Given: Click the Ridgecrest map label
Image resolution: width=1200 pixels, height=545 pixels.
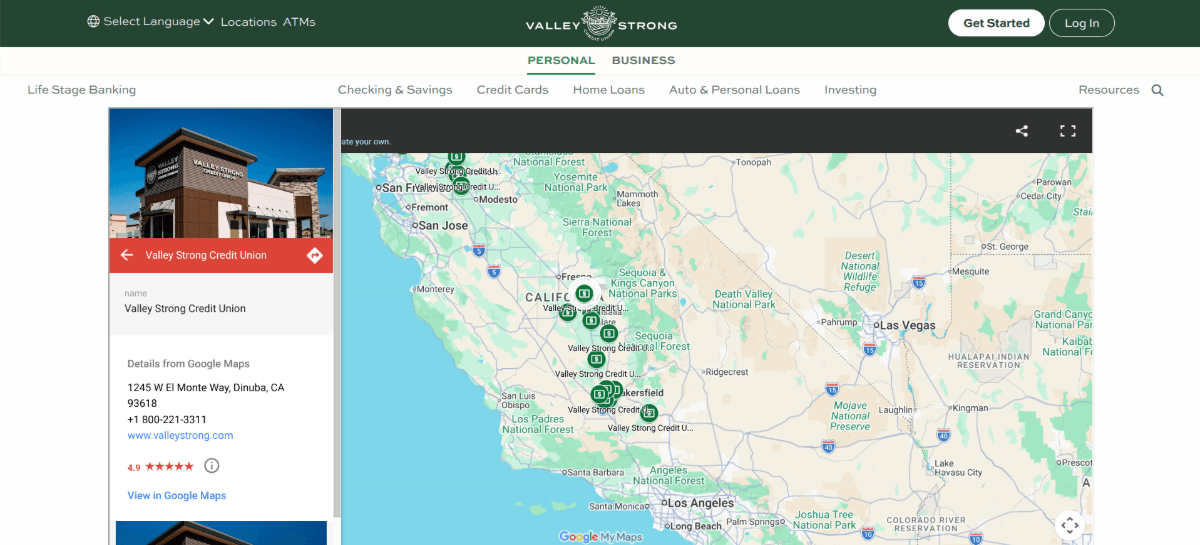Looking at the screenshot, I should (x=726, y=372).
